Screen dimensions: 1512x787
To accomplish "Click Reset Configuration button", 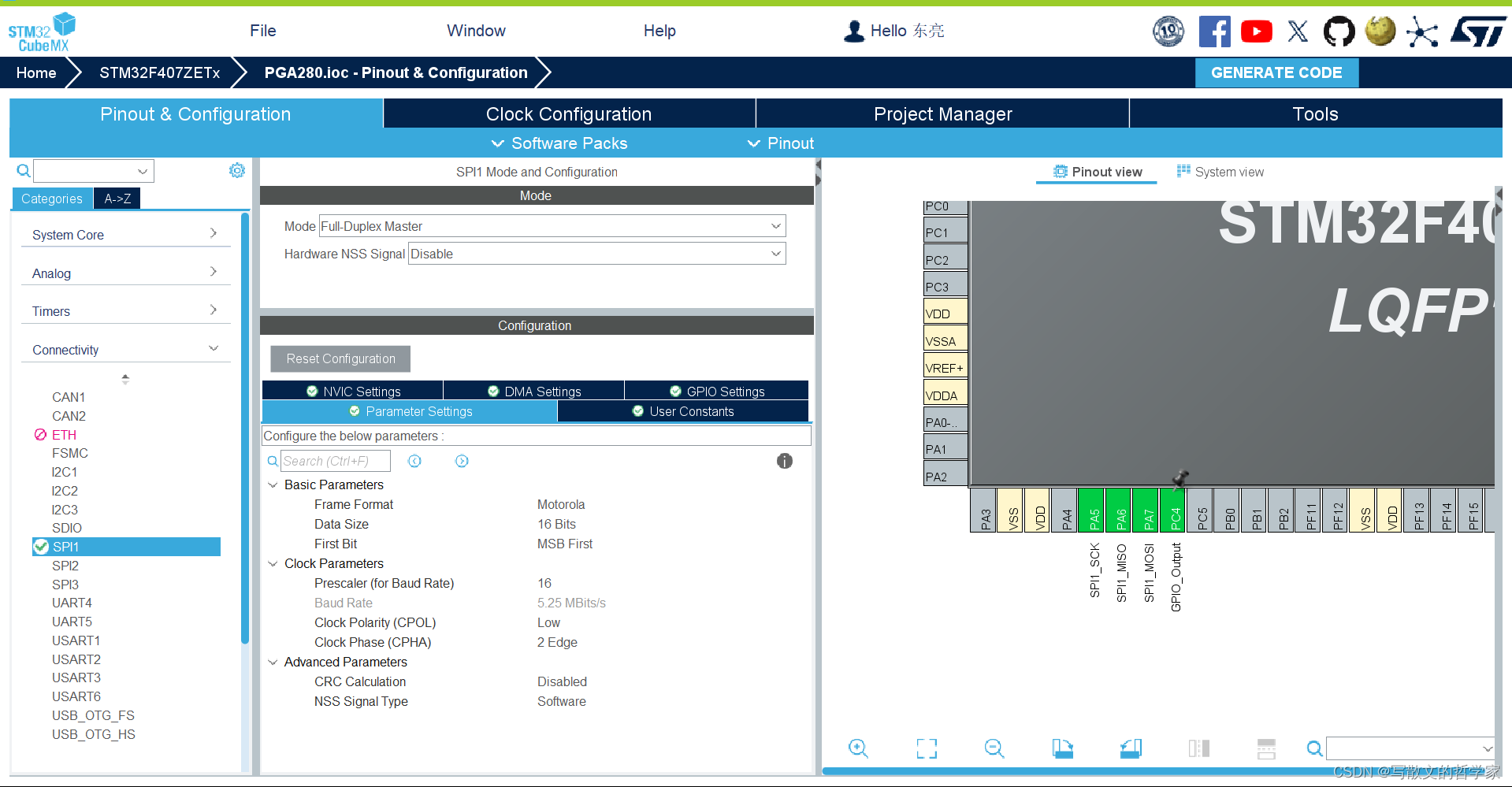I will click(340, 358).
